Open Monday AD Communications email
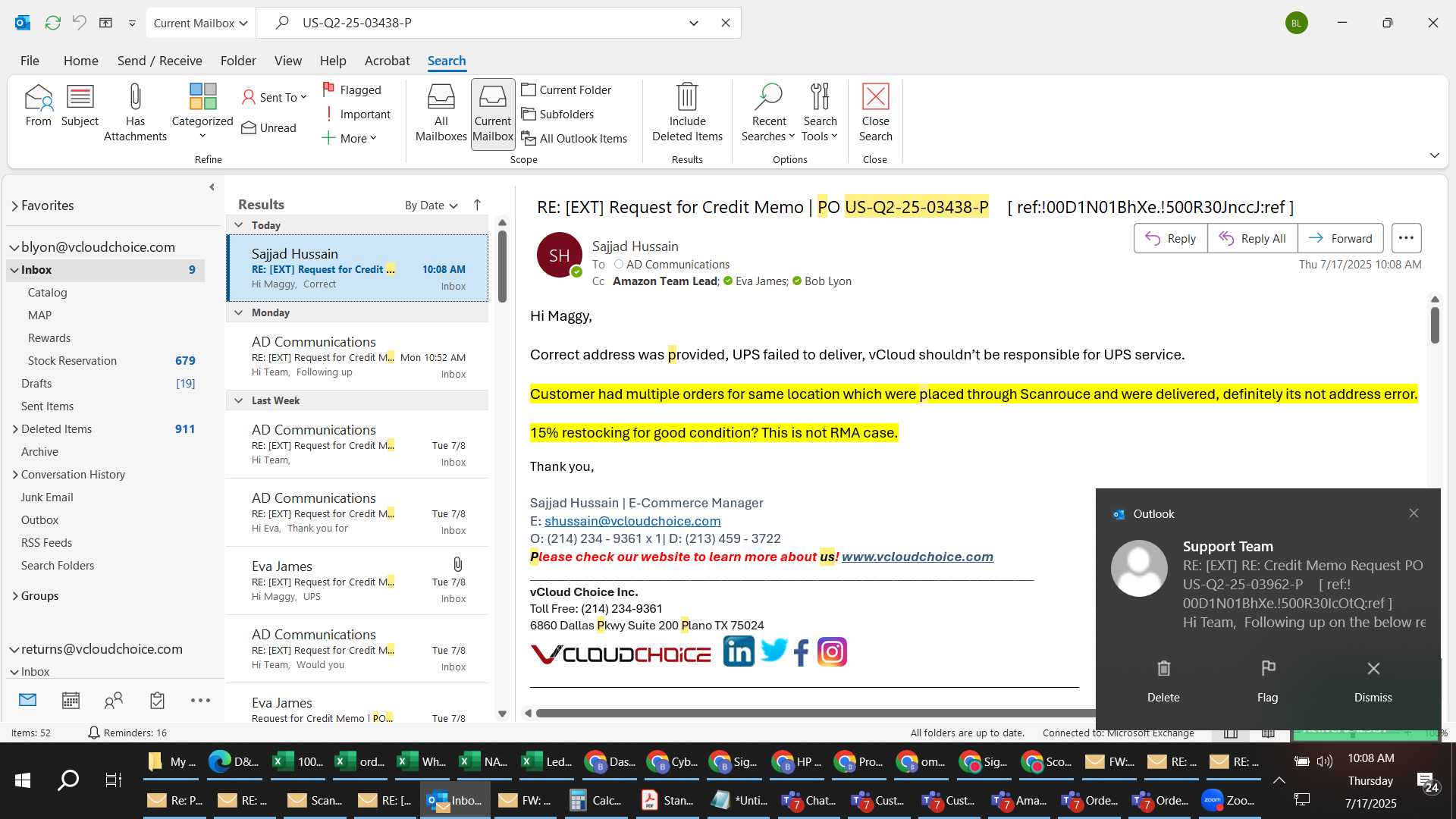 (357, 356)
